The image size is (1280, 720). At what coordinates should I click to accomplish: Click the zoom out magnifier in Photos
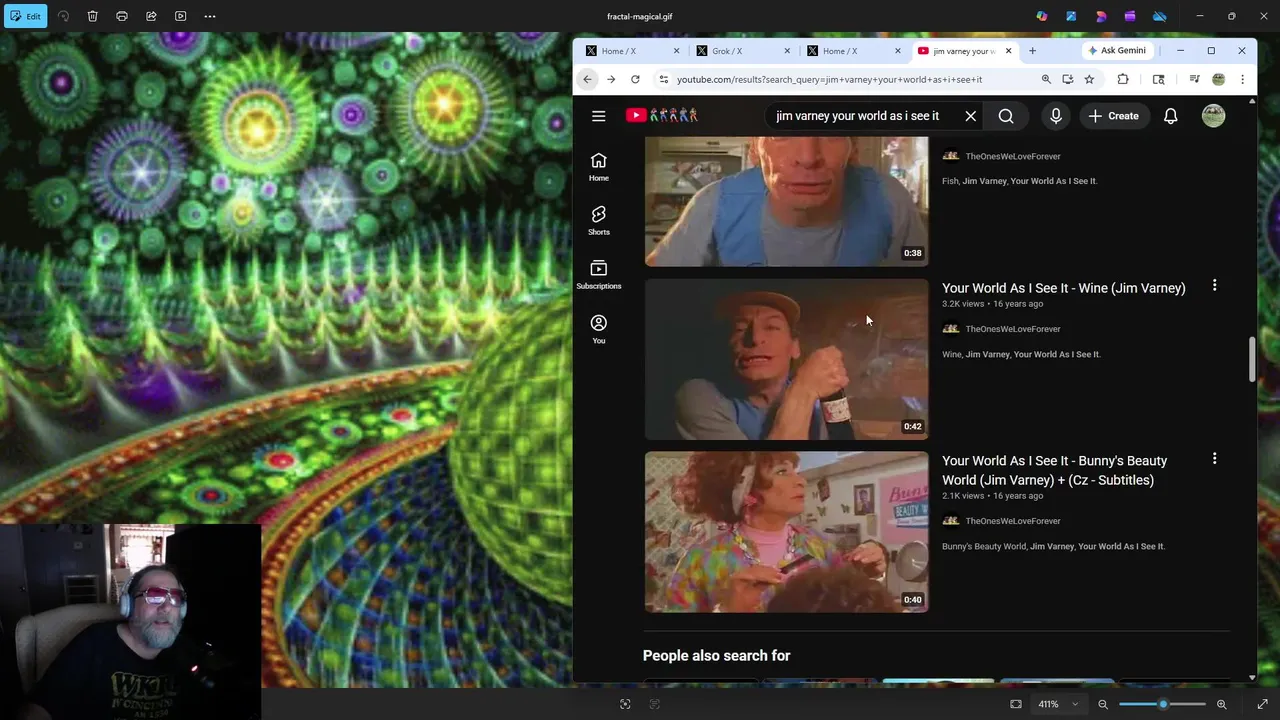coord(1103,704)
